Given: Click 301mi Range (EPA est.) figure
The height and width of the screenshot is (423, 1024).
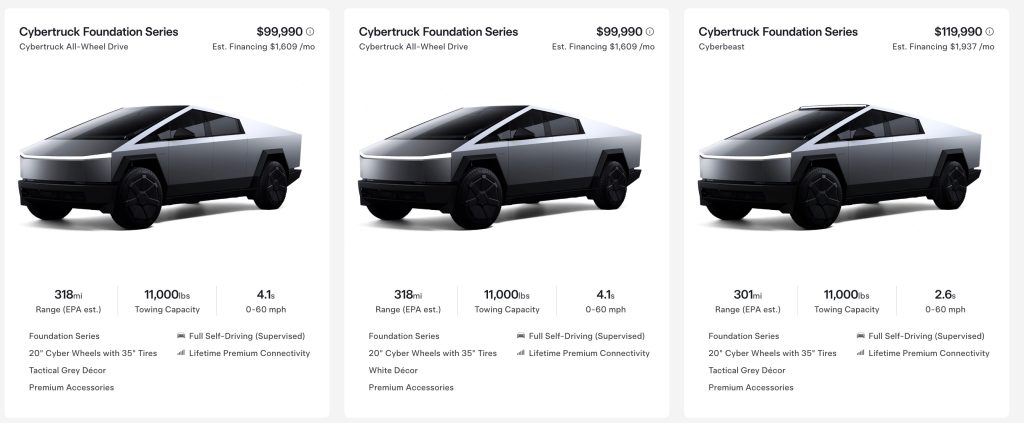Looking at the screenshot, I should 747,302.
